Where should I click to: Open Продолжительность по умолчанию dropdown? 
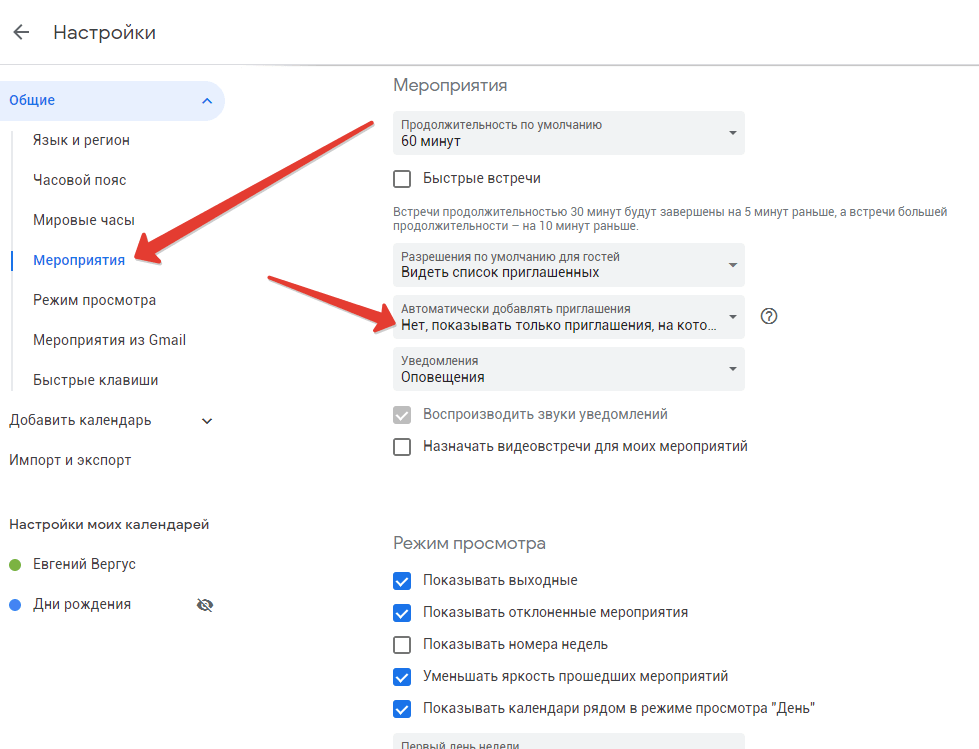pyautogui.click(x=568, y=133)
